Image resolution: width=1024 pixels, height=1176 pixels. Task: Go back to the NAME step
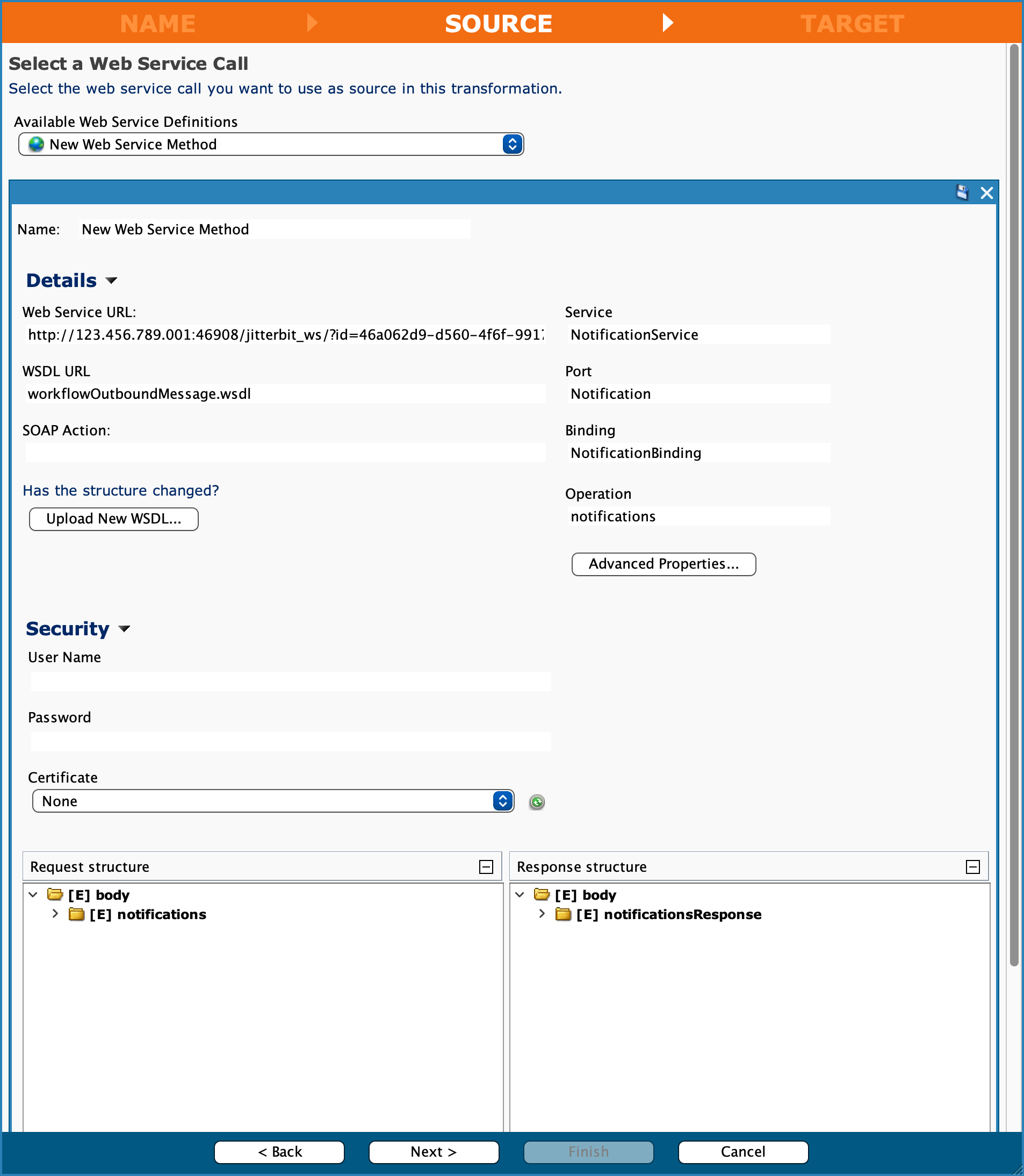[158, 24]
